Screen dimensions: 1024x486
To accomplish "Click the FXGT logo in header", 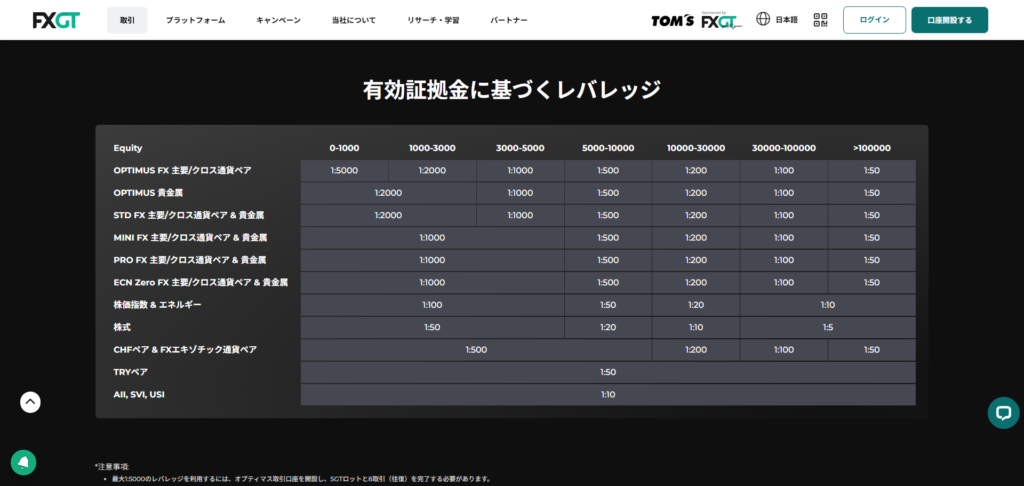I will [56, 20].
